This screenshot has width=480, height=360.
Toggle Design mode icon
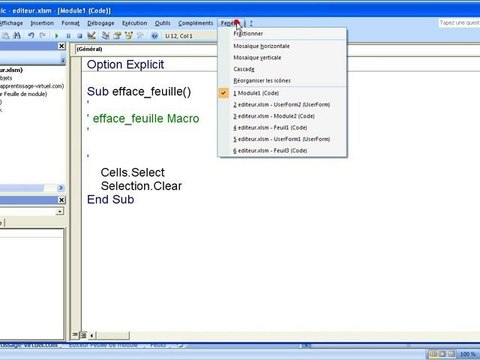point(92,35)
